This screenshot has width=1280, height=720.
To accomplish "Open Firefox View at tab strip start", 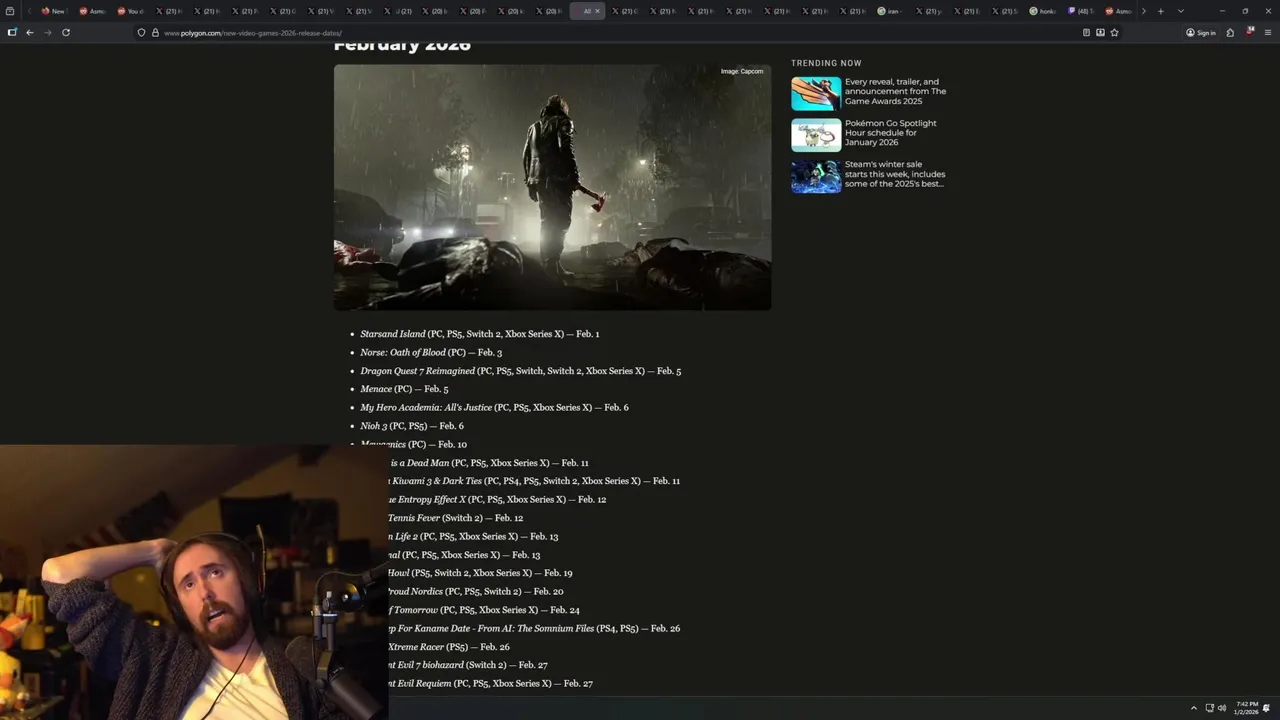I will point(10,11).
